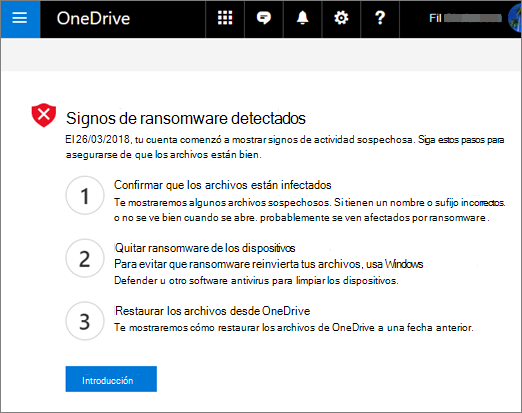The width and height of the screenshot is (522, 413).
Task: Click step number 1 circle
Action: point(85,195)
